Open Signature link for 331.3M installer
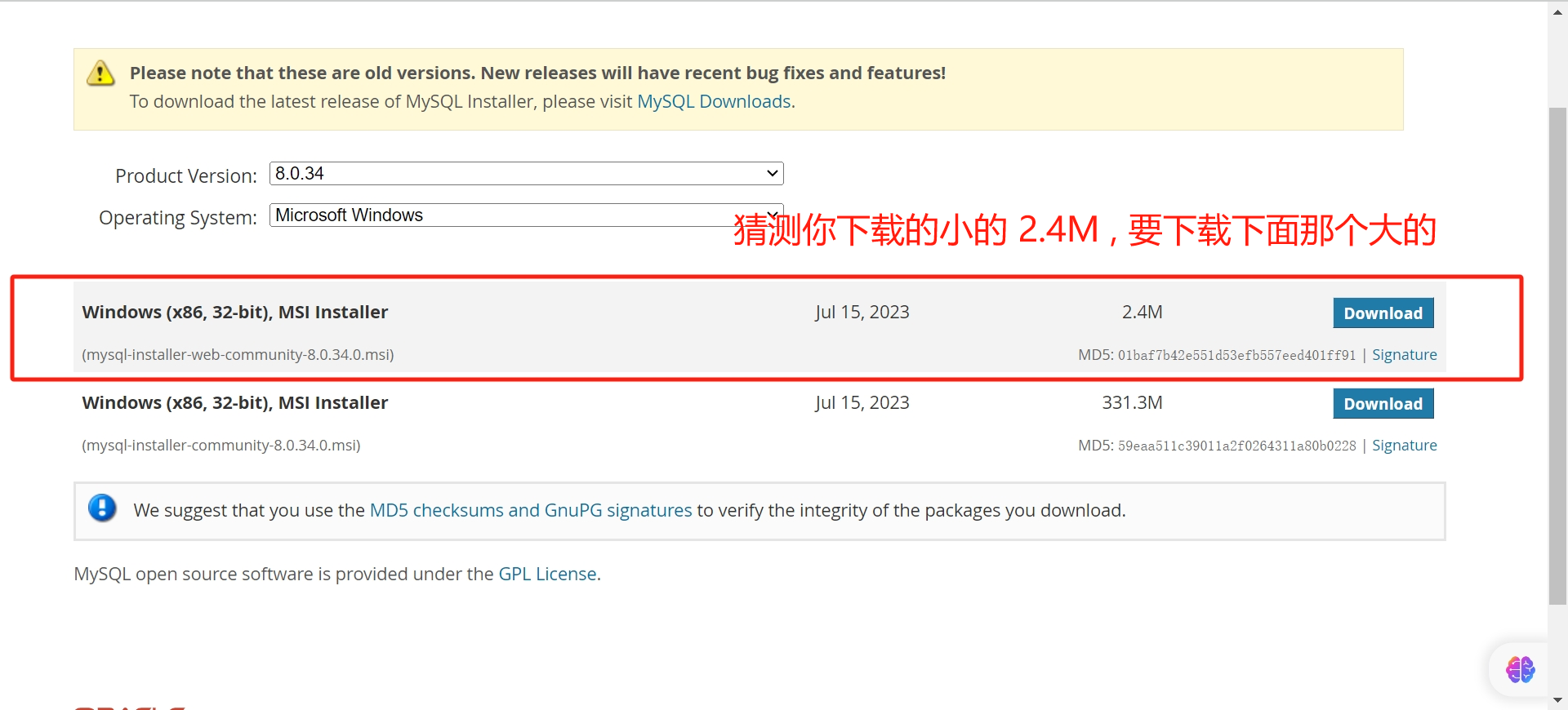The image size is (1568, 710). [x=1404, y=446]
